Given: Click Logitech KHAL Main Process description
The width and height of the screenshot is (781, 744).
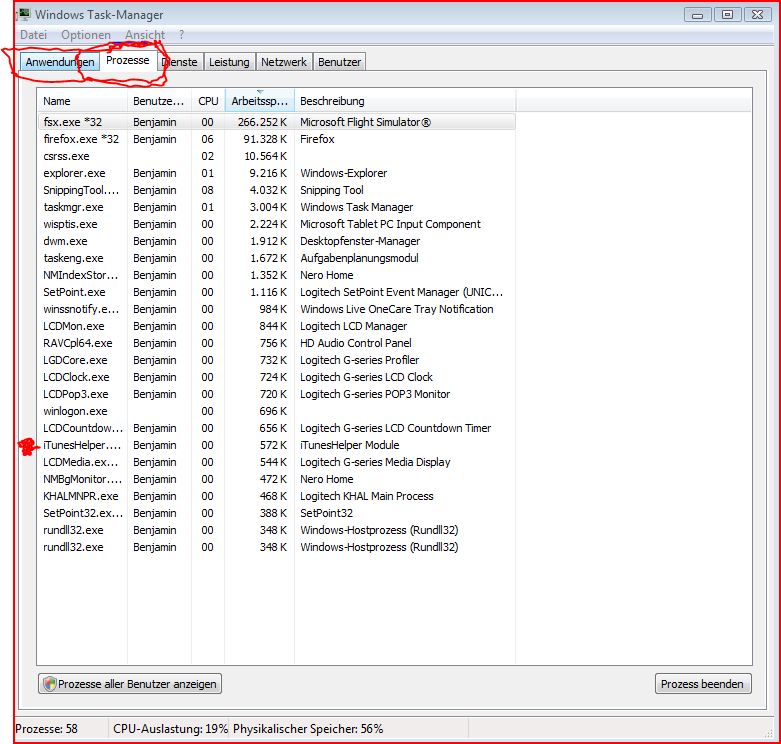Looking at the screenshot, I should pyautogui.click(x=367, y=496).
